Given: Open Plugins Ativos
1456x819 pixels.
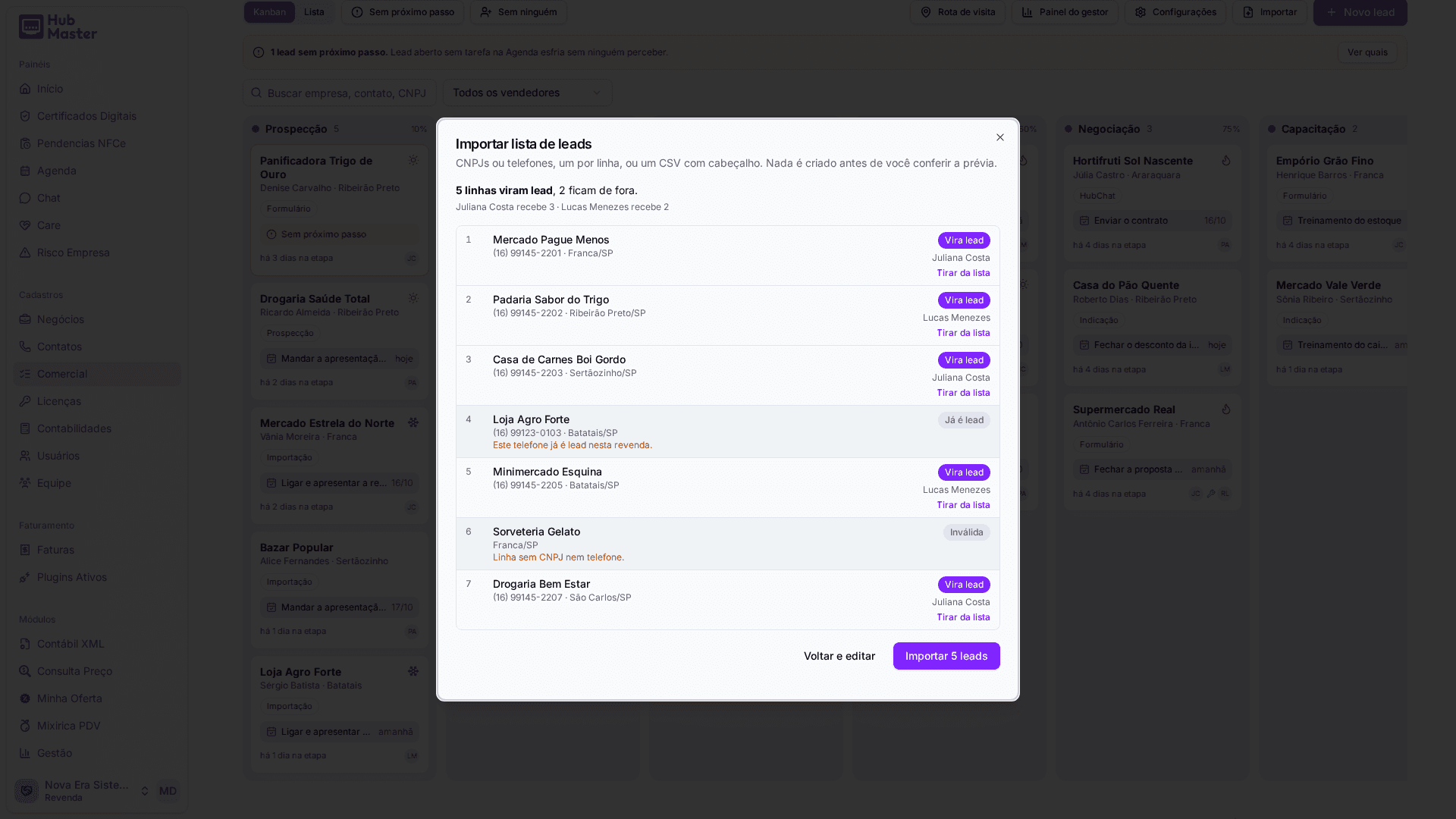Looking at the screenshot, I should pyautogui.click(x=97, y=577).
